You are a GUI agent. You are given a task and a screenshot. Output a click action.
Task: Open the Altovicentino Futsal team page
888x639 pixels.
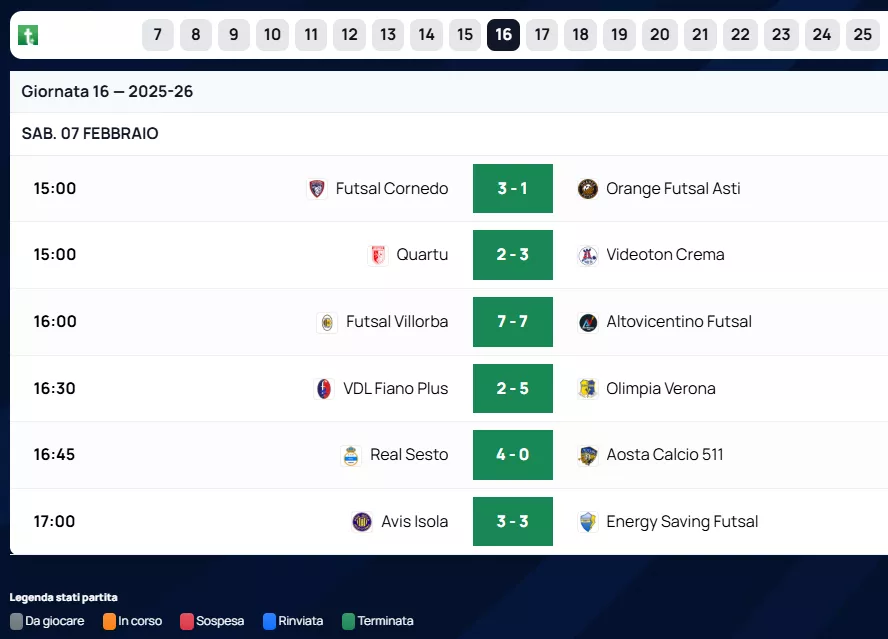tap(678, 322)
